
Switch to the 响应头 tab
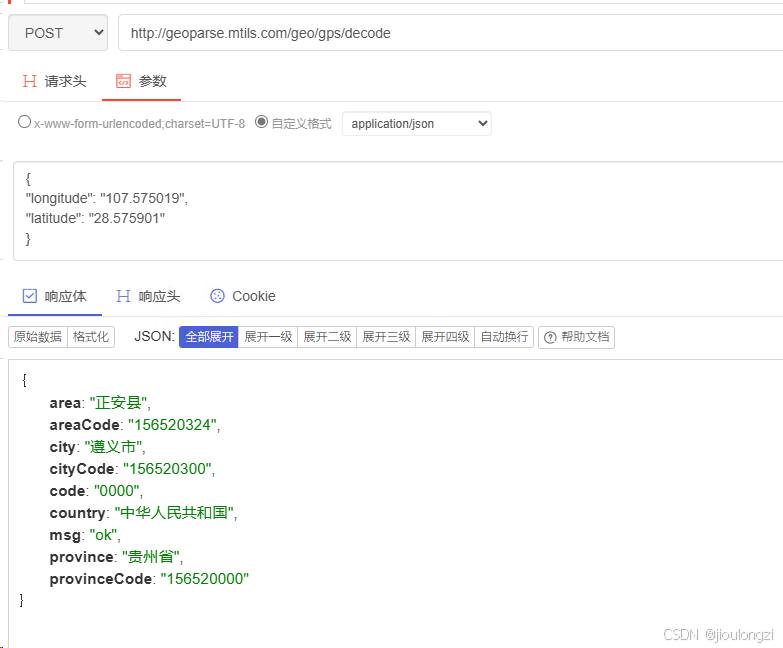tap(148, 297)
